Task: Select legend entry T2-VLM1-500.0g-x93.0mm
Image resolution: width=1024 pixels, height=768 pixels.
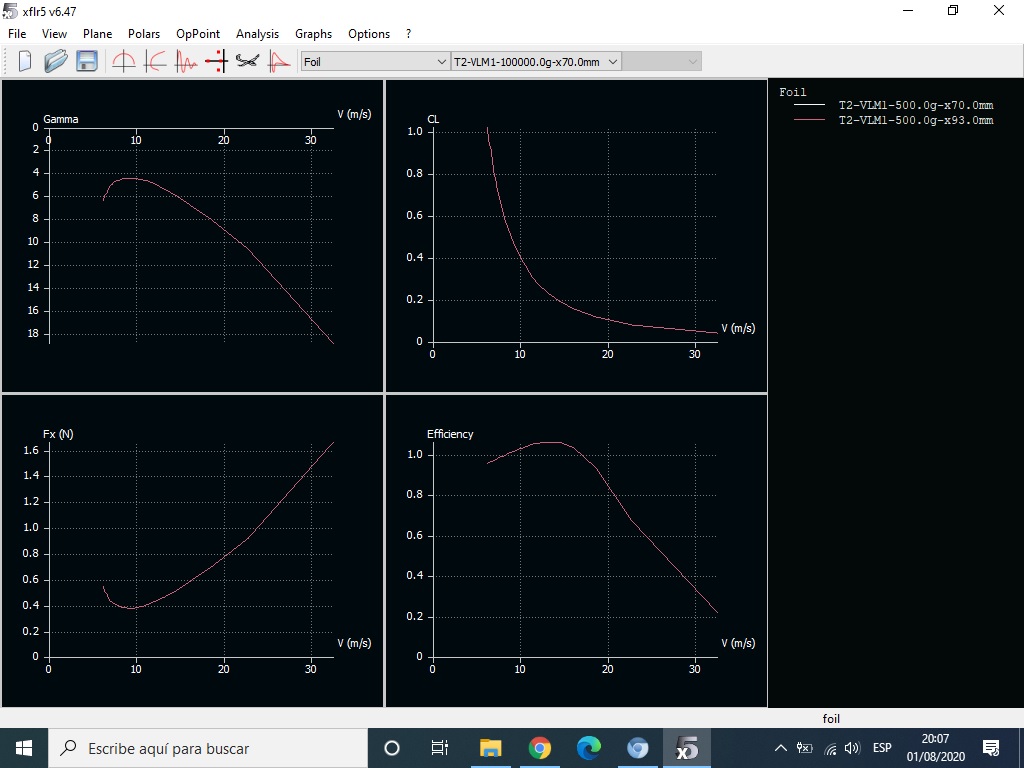Action: [x=916, y=120]
